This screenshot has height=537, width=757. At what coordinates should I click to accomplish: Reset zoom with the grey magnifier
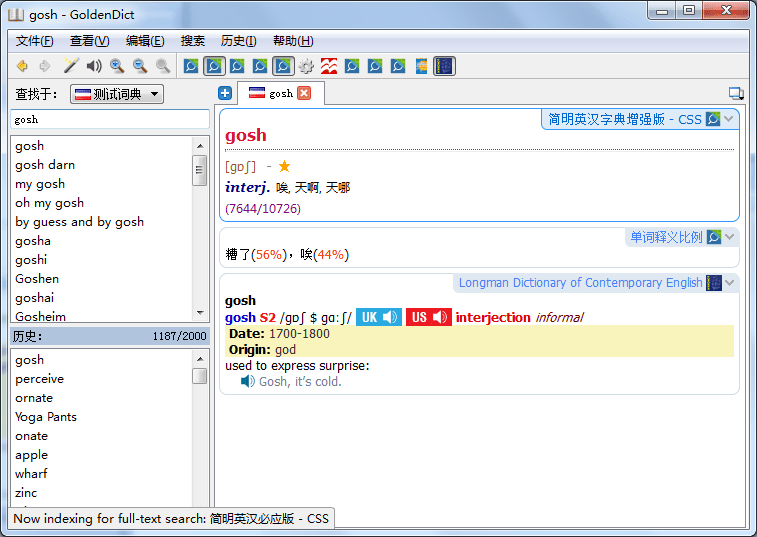163,66
